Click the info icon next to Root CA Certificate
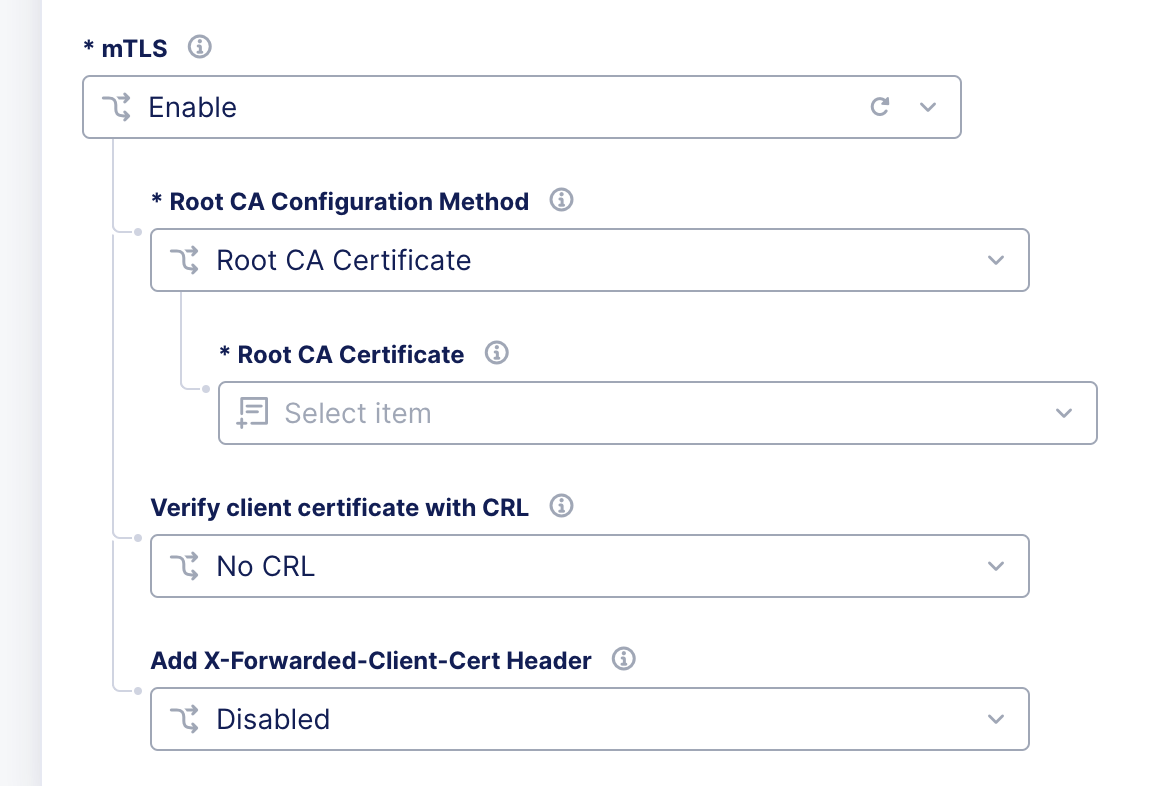Image resolution: width=1156 pixels, height=786 pixels. click(496, 354)
